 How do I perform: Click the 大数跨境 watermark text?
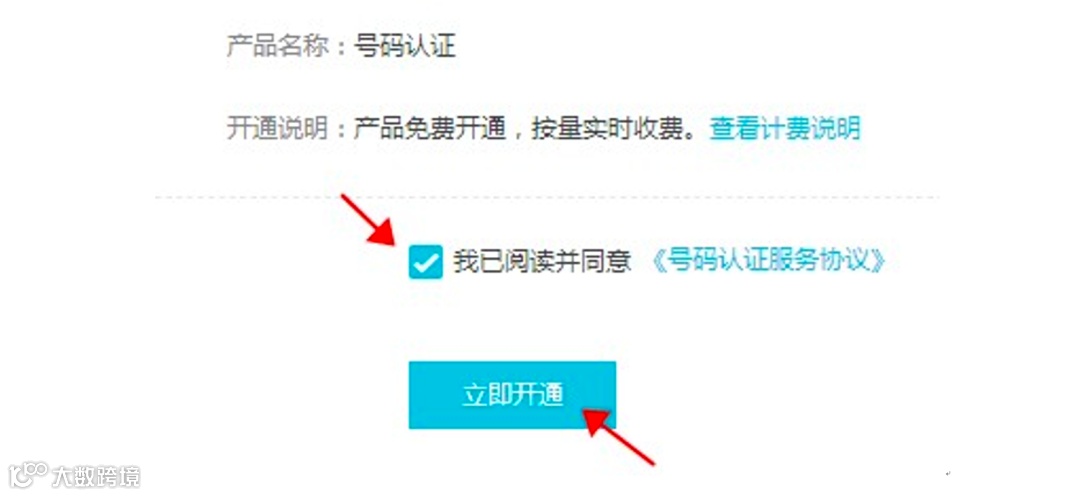(x=96, y=477)
